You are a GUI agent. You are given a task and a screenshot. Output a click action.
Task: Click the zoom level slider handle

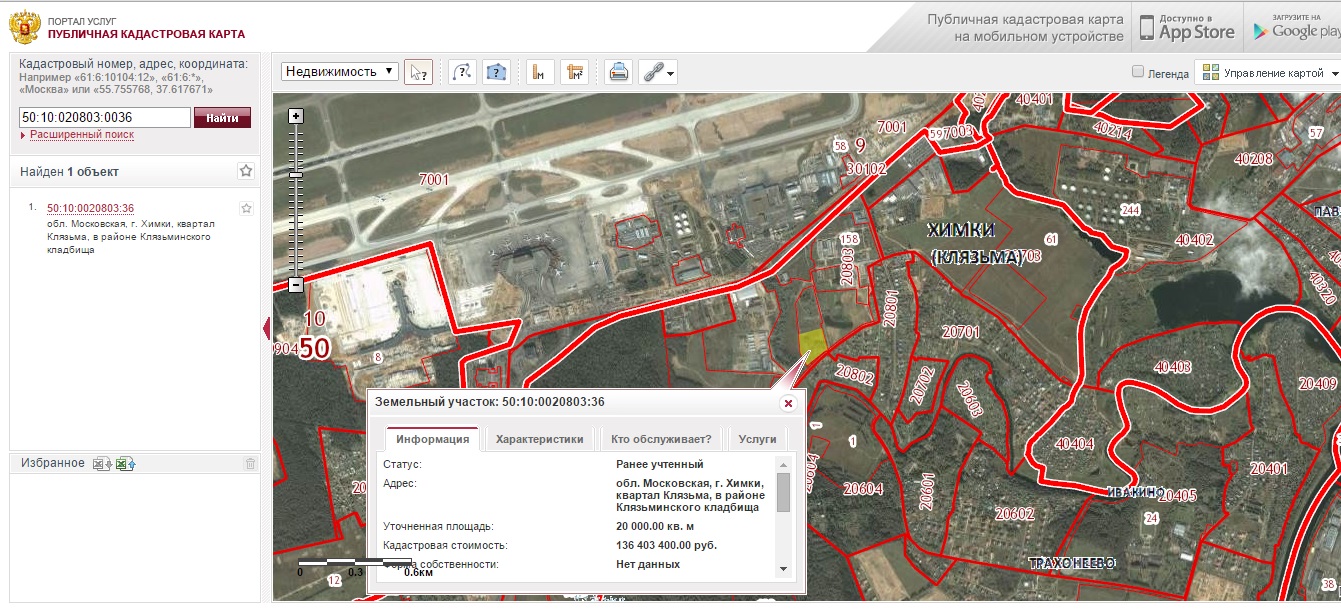(295, 175)
